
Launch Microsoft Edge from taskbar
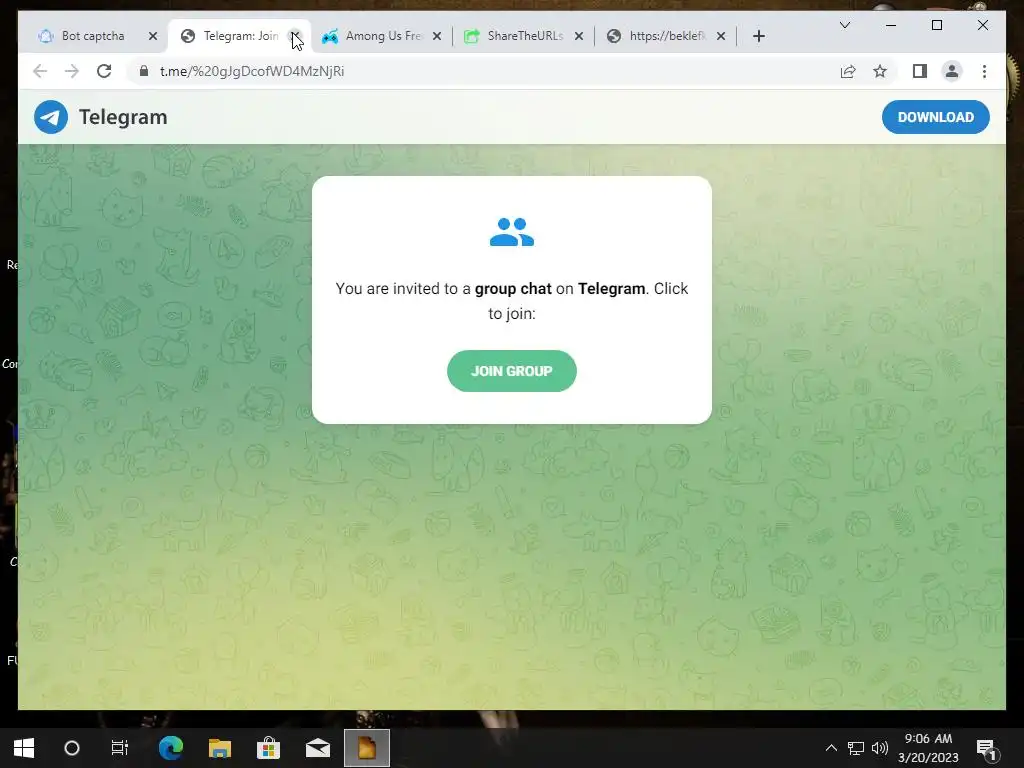click(171, 748)
